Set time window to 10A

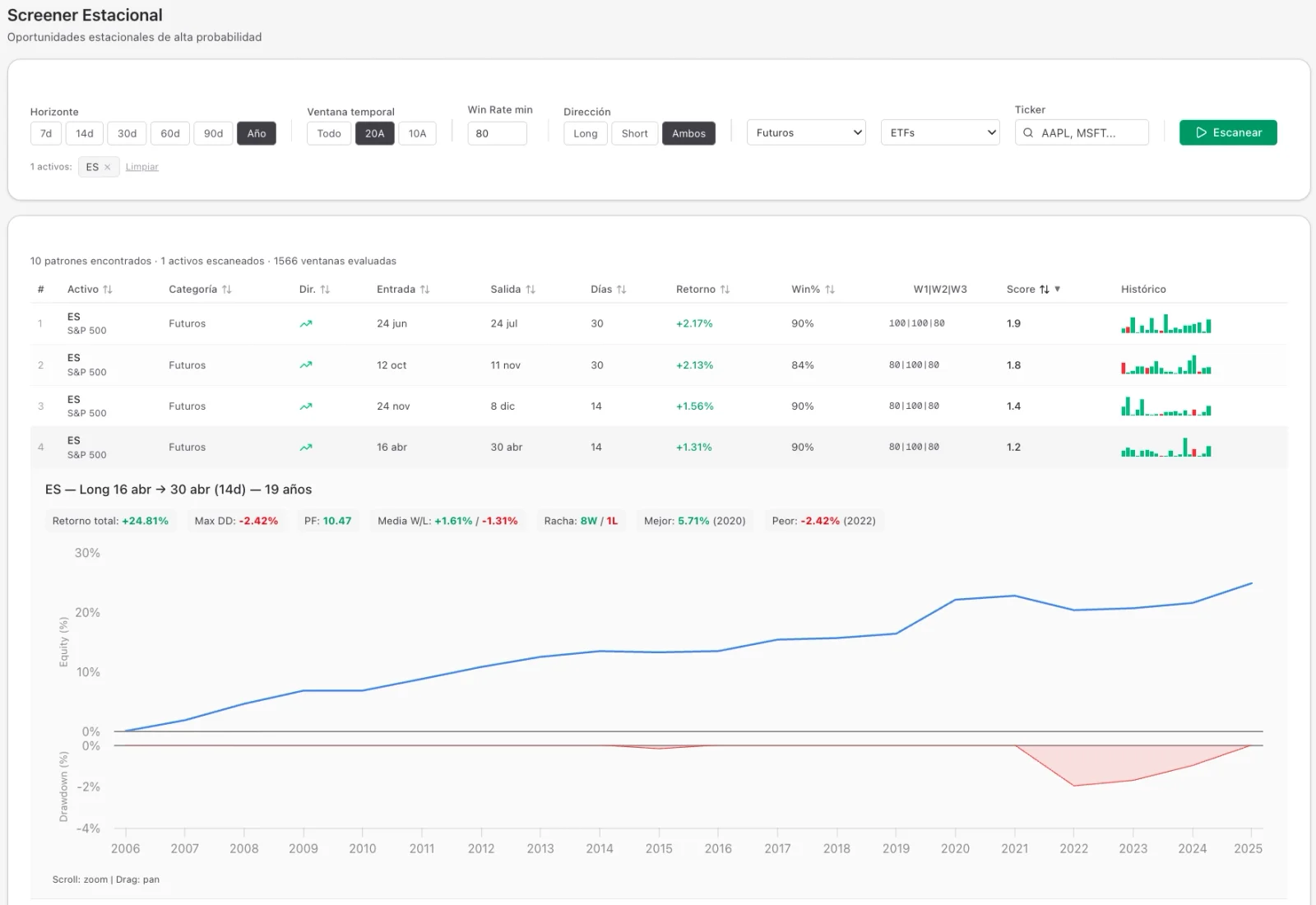418,133
